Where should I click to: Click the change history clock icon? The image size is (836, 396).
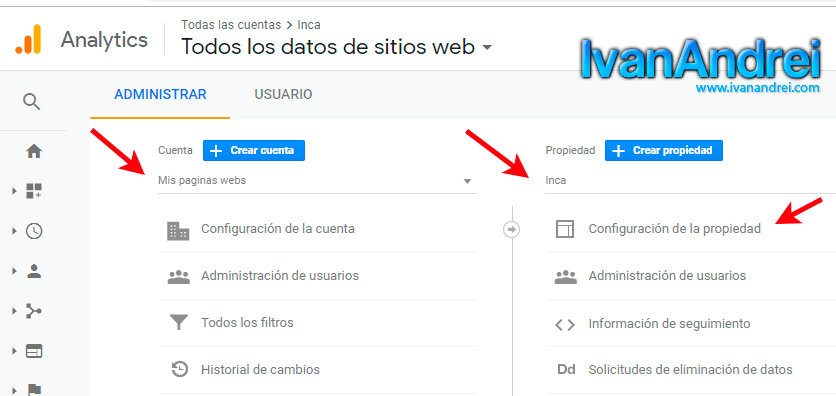180,369
